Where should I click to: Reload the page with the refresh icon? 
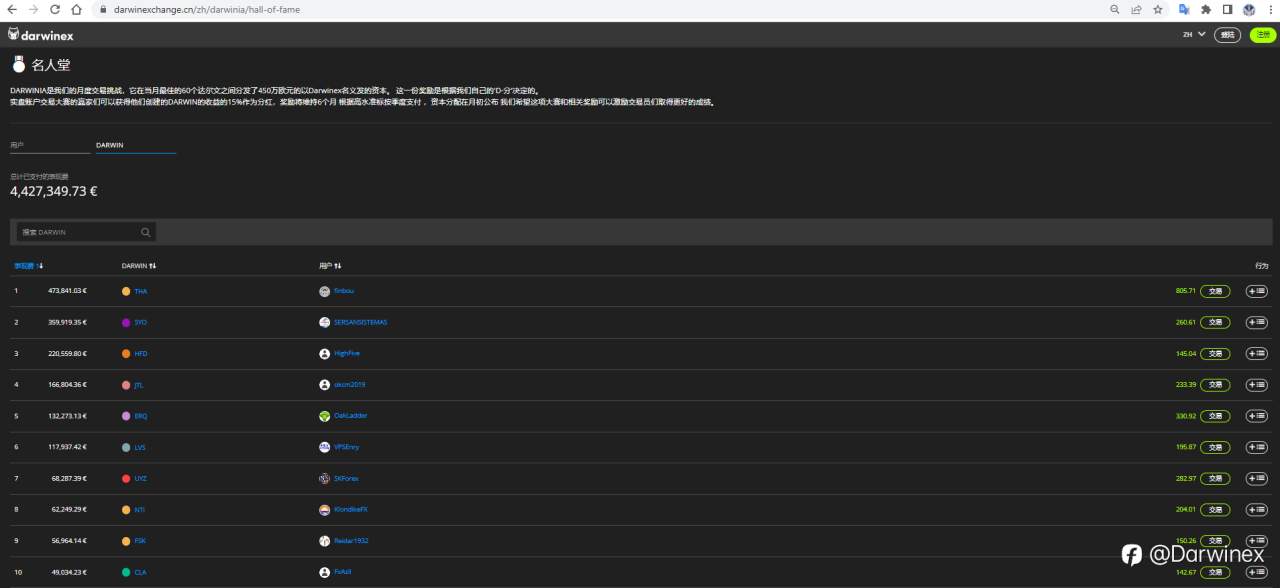55,9
